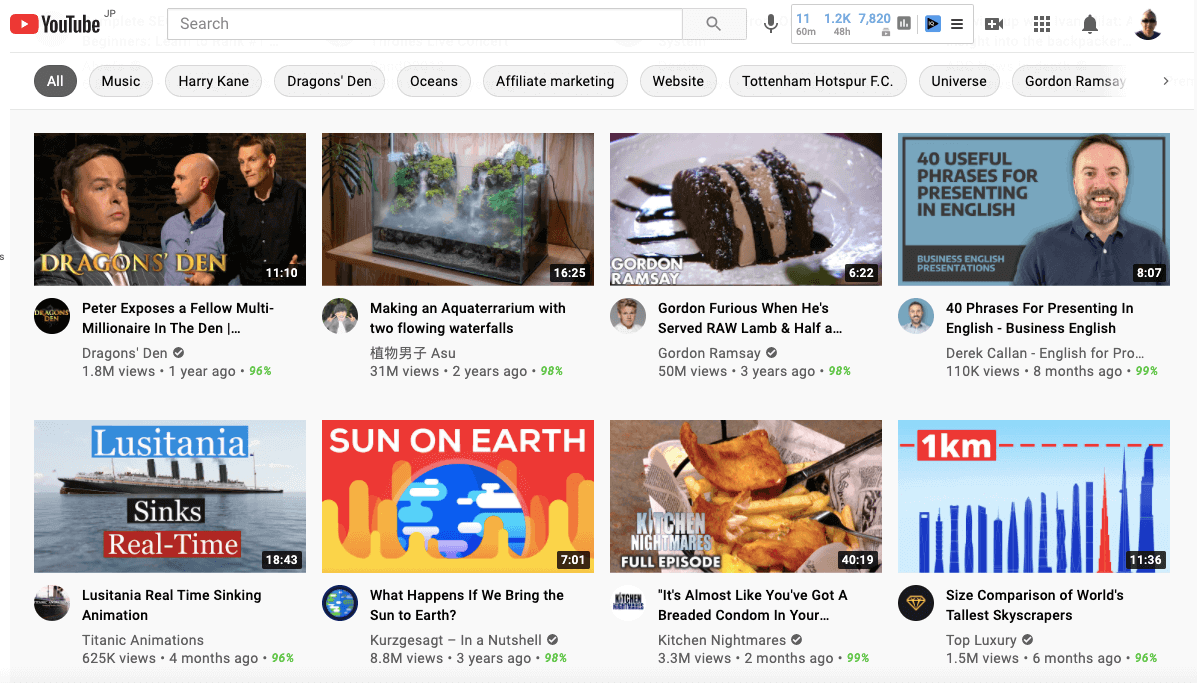The image size is (1197, 683).
Task: Click the create video camera icon
Action: [994, 24]
